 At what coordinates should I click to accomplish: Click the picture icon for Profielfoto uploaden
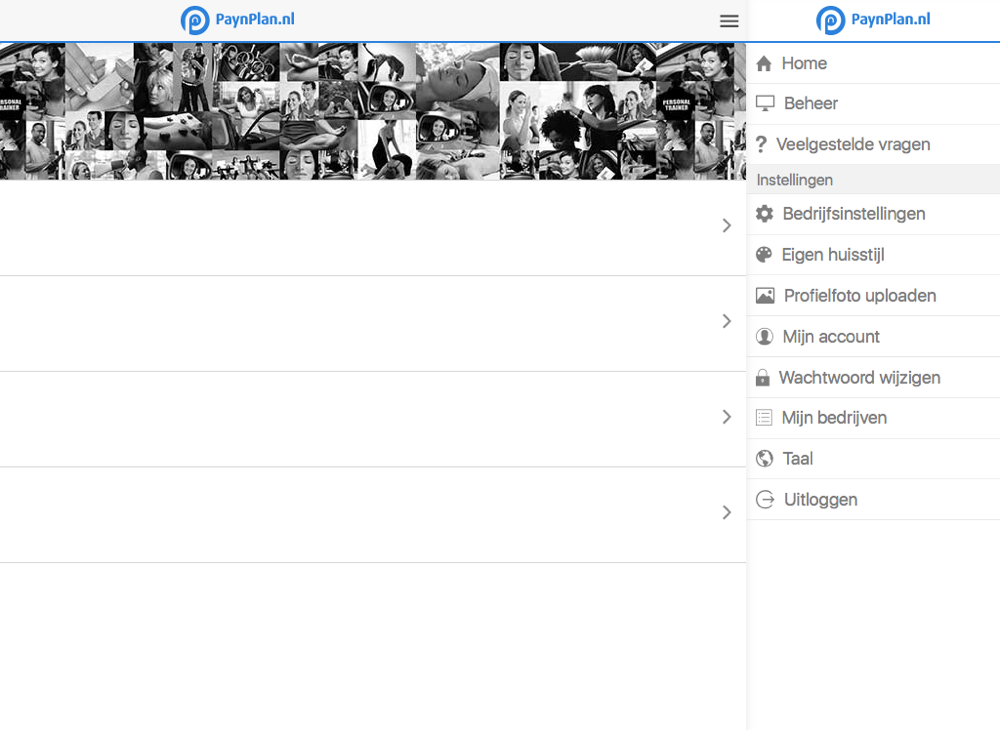(765, 296)
